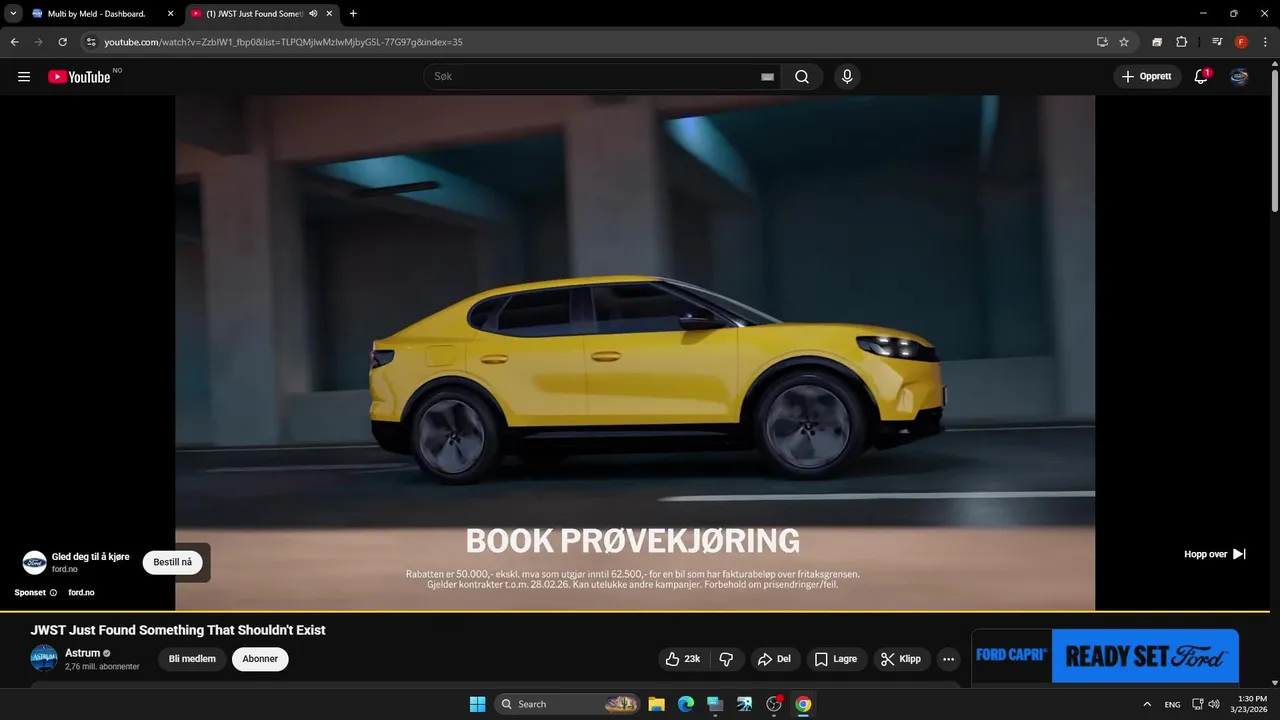The image size is (1280, 720).
Task: Open ENG language input selector
Action: coord(1172,704)
